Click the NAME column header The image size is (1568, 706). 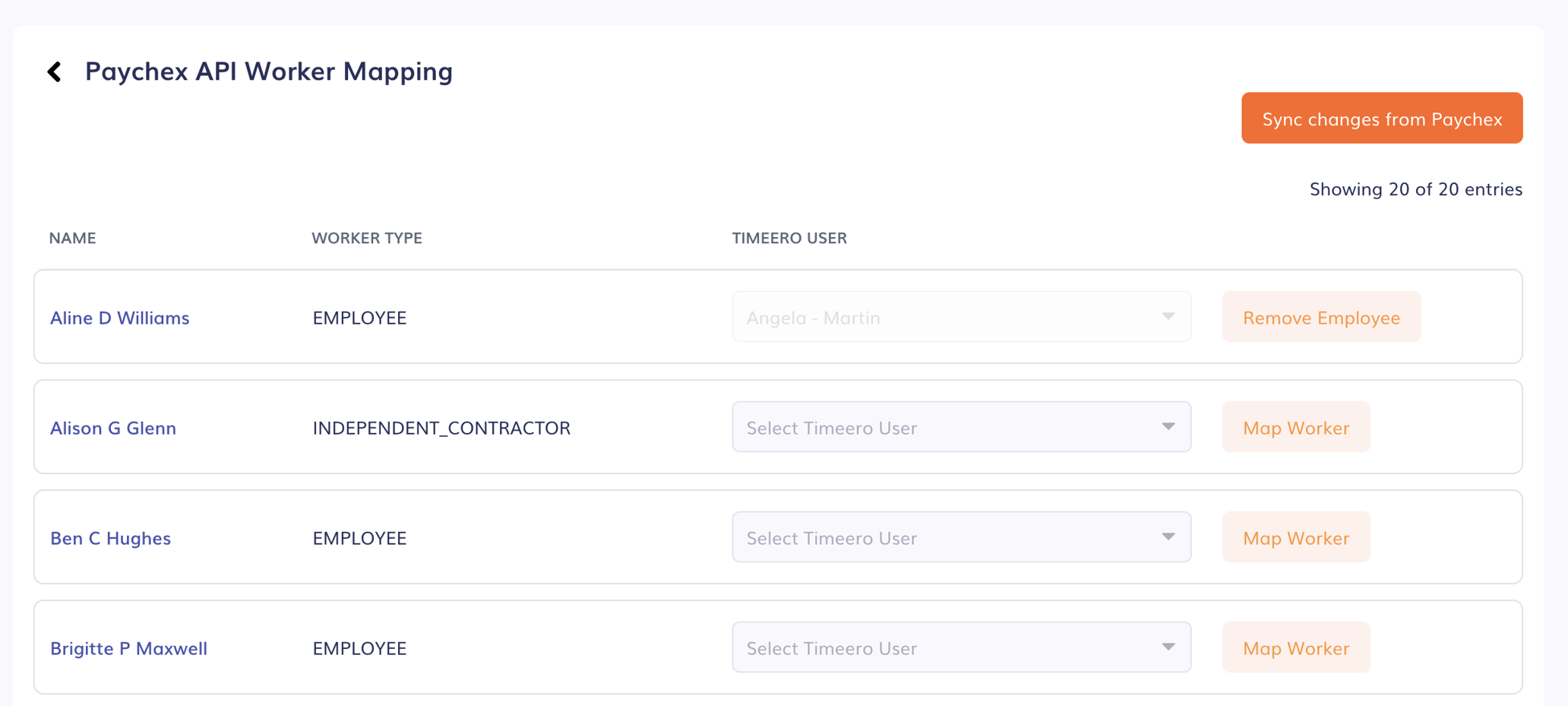click(x=72, y=238)
